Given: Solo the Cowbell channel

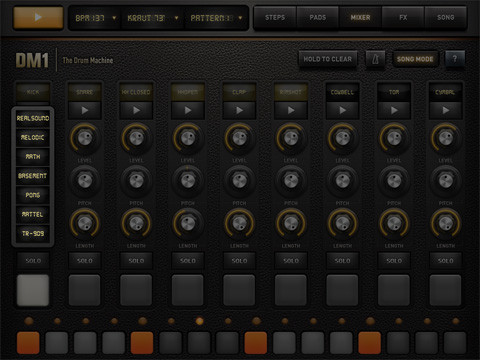Looking at the screenshot, I should click(x=343, y=261).
